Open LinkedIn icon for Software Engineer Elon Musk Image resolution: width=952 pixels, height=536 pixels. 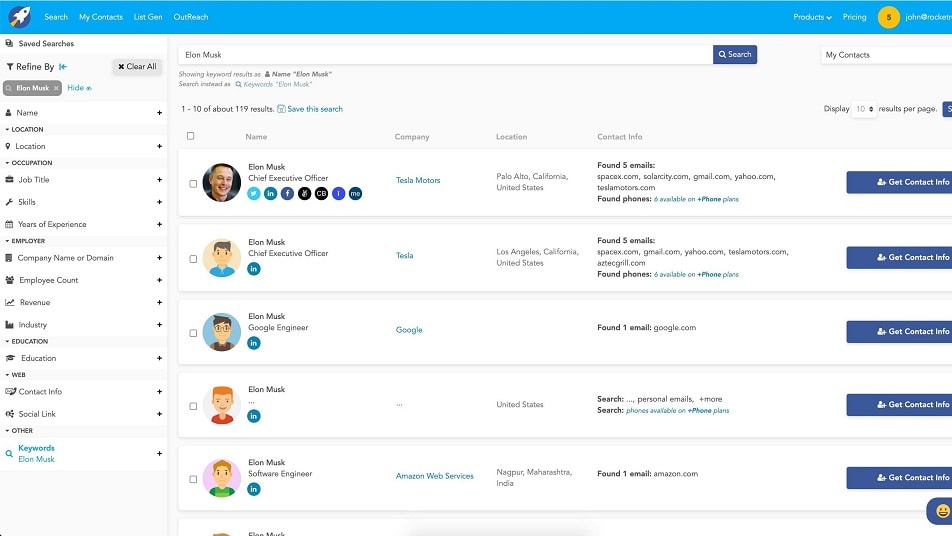(x=254, y=489)
